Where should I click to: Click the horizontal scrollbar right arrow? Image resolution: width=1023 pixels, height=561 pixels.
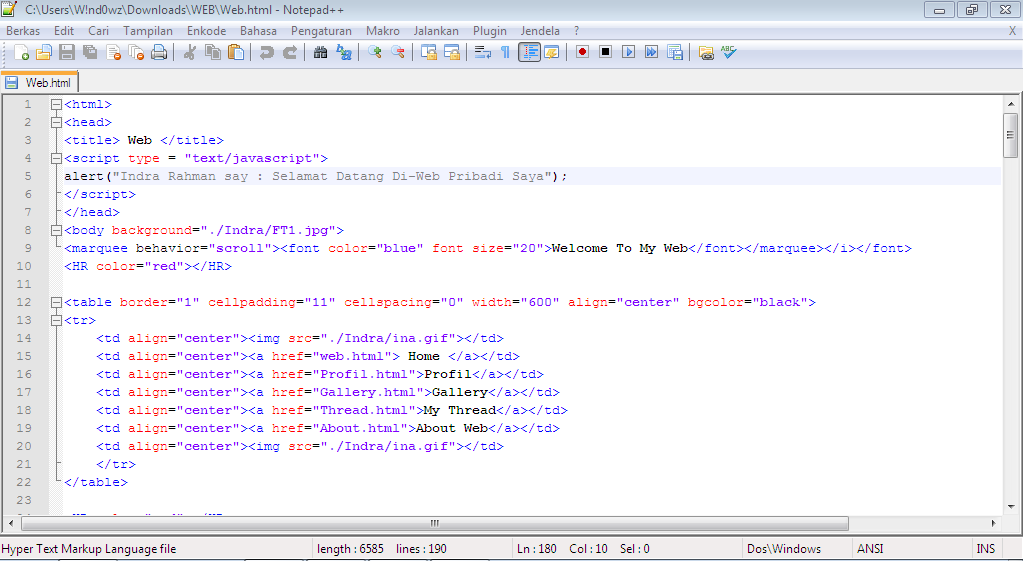click(994, 523)
